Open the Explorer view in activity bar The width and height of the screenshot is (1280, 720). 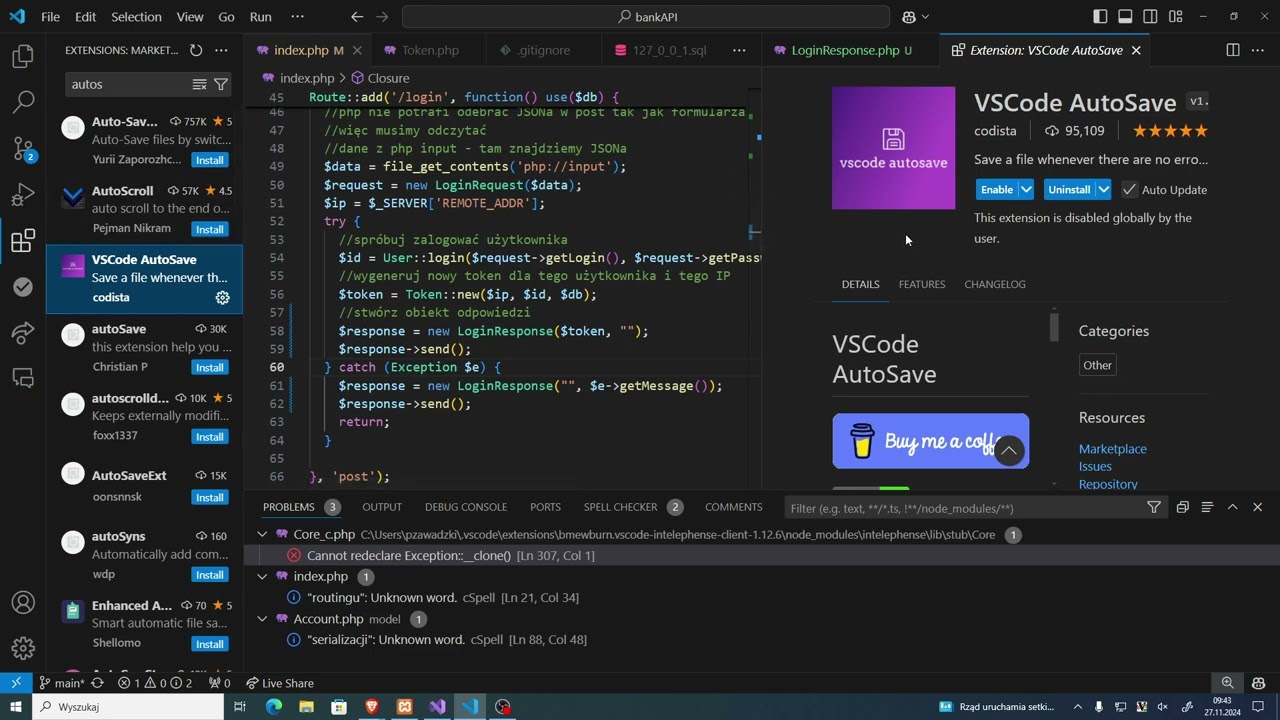[x=23, y=56]
